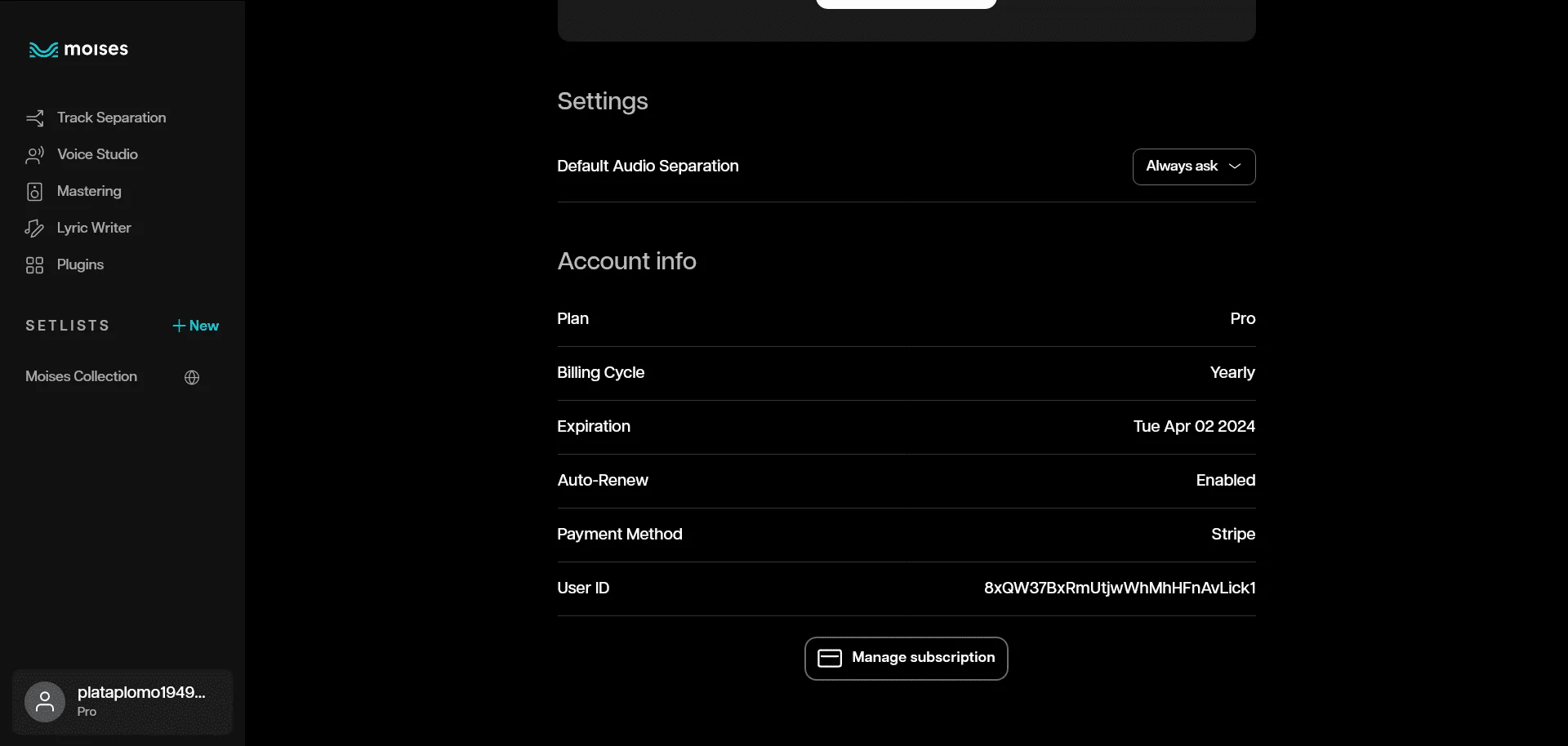The width and height of the screenshot is (1568, 746).
Task: Click the Auto-Renew label
Action: click(603, 481)
